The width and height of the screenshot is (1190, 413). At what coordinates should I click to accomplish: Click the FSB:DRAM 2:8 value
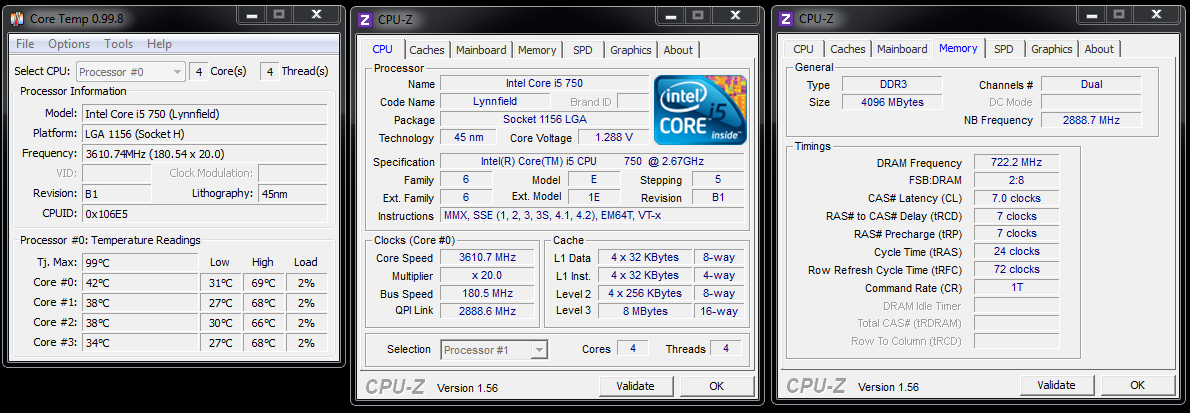1016,180
